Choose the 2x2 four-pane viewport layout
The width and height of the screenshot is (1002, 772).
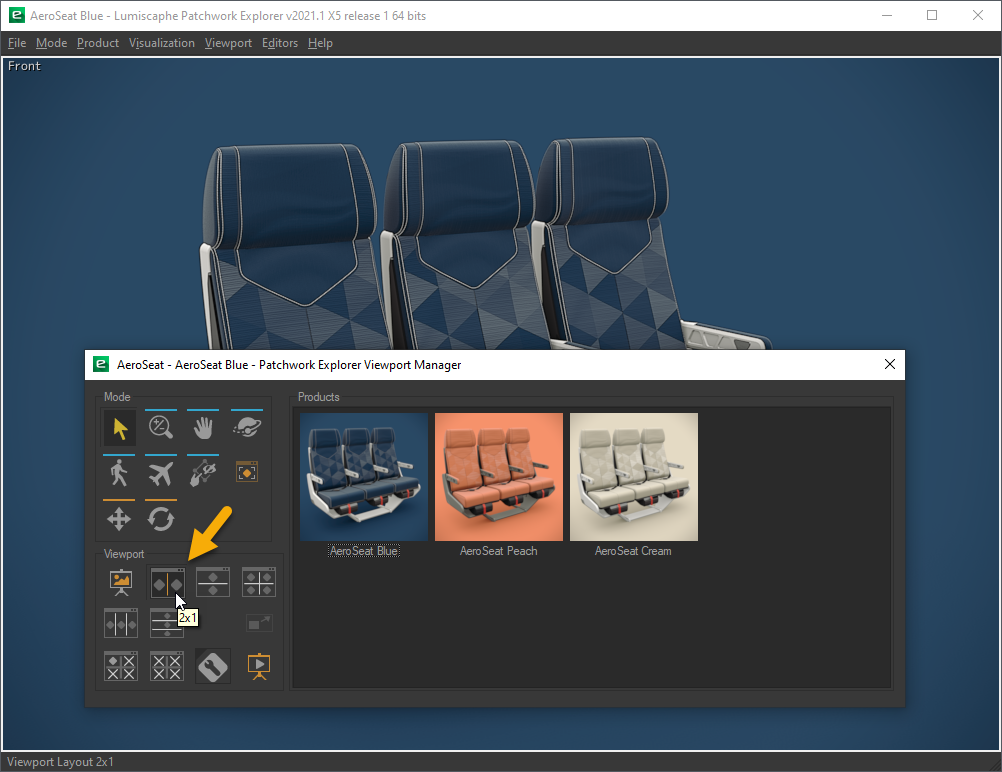coord(259,582)
